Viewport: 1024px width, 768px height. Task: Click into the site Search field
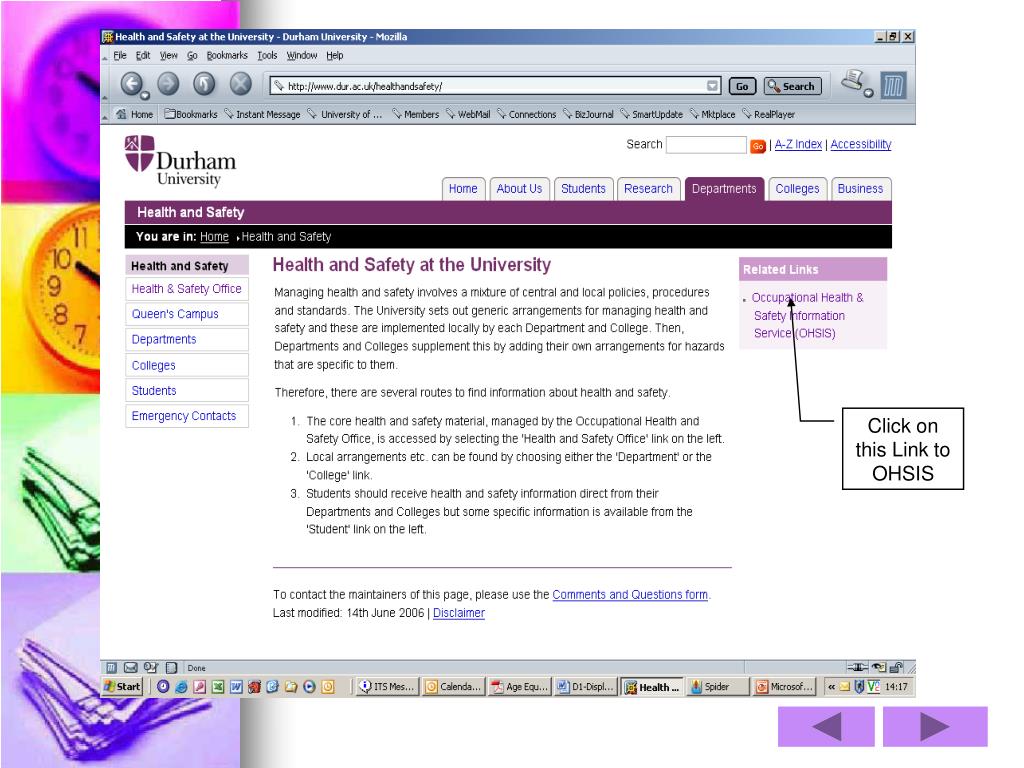pos(706,145)
